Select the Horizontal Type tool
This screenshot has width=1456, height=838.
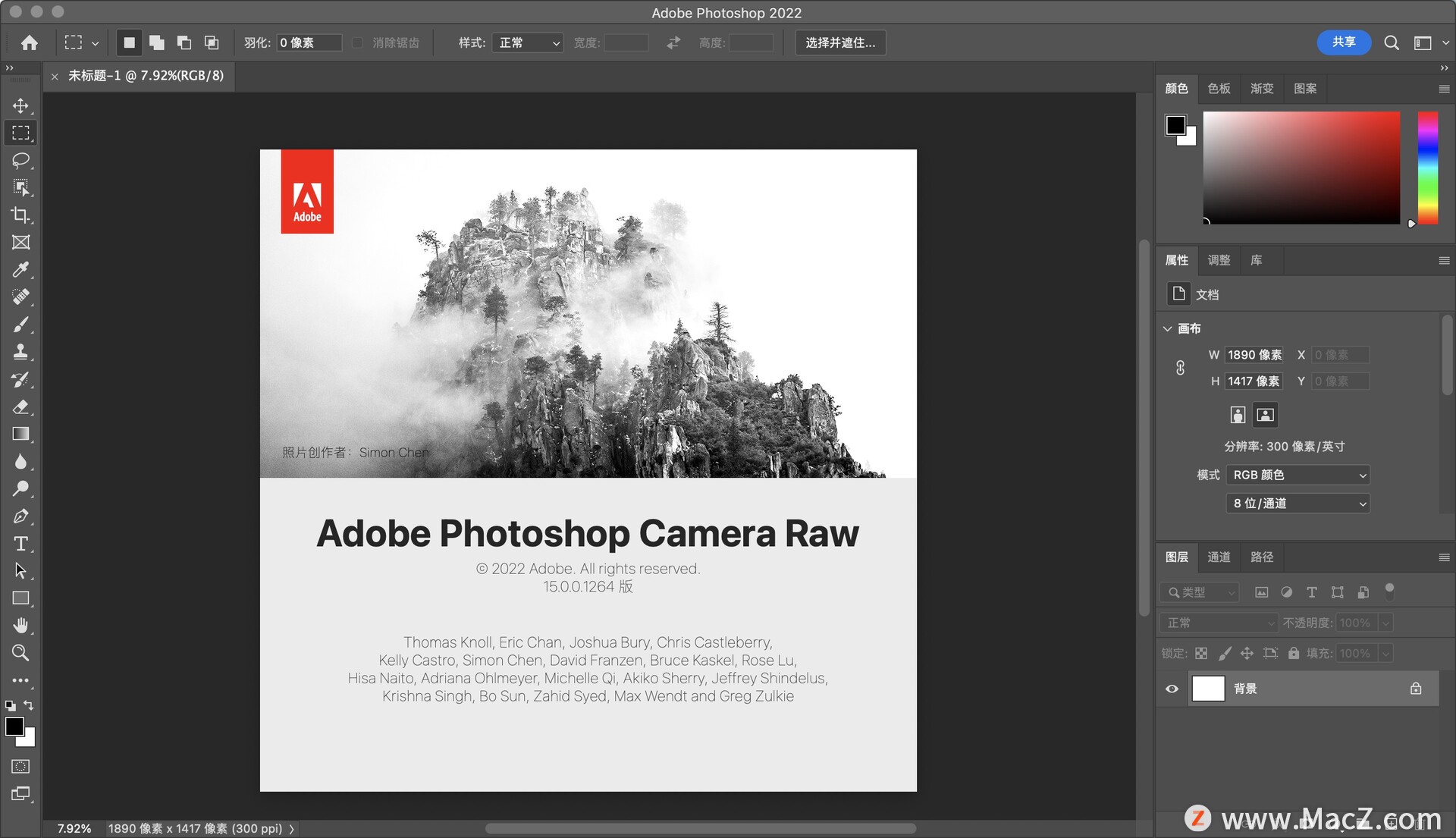20,544
